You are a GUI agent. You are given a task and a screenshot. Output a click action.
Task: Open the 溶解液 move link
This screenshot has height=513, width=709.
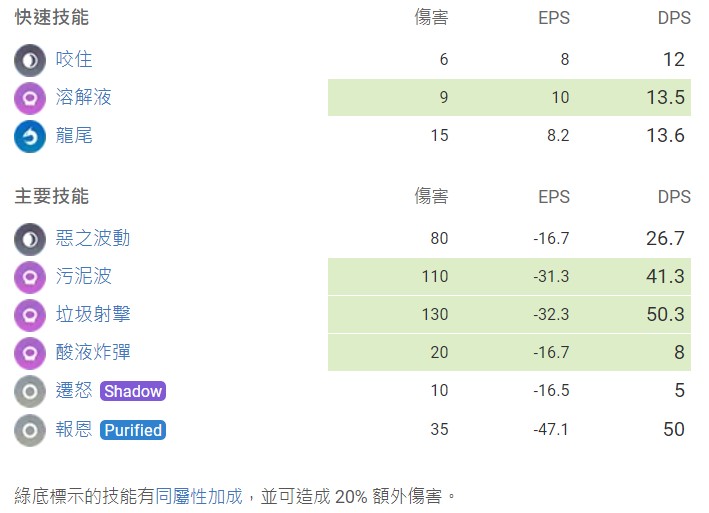83,97
